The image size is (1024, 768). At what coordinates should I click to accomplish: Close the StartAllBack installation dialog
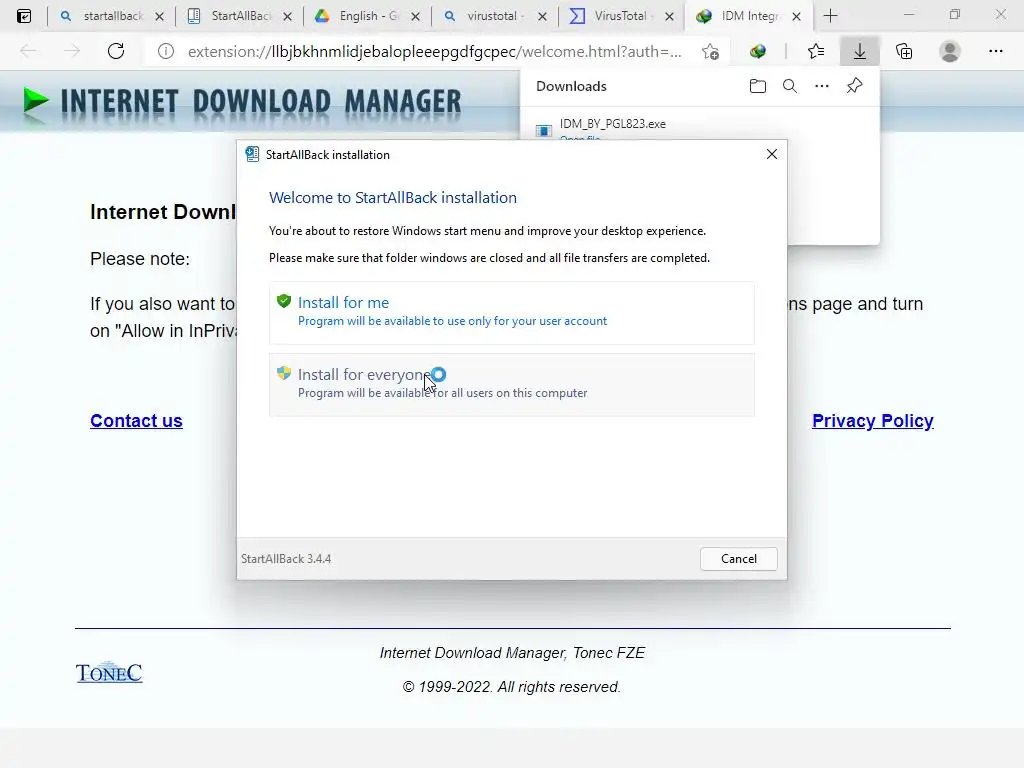(x=771, y=154)
